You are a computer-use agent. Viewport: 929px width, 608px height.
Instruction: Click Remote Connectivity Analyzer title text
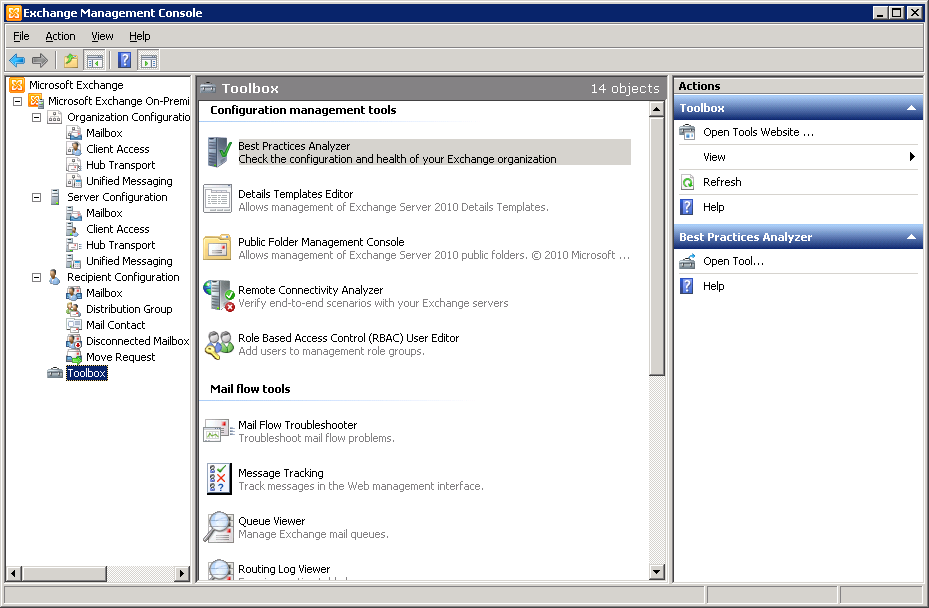[x=310, y=290]
